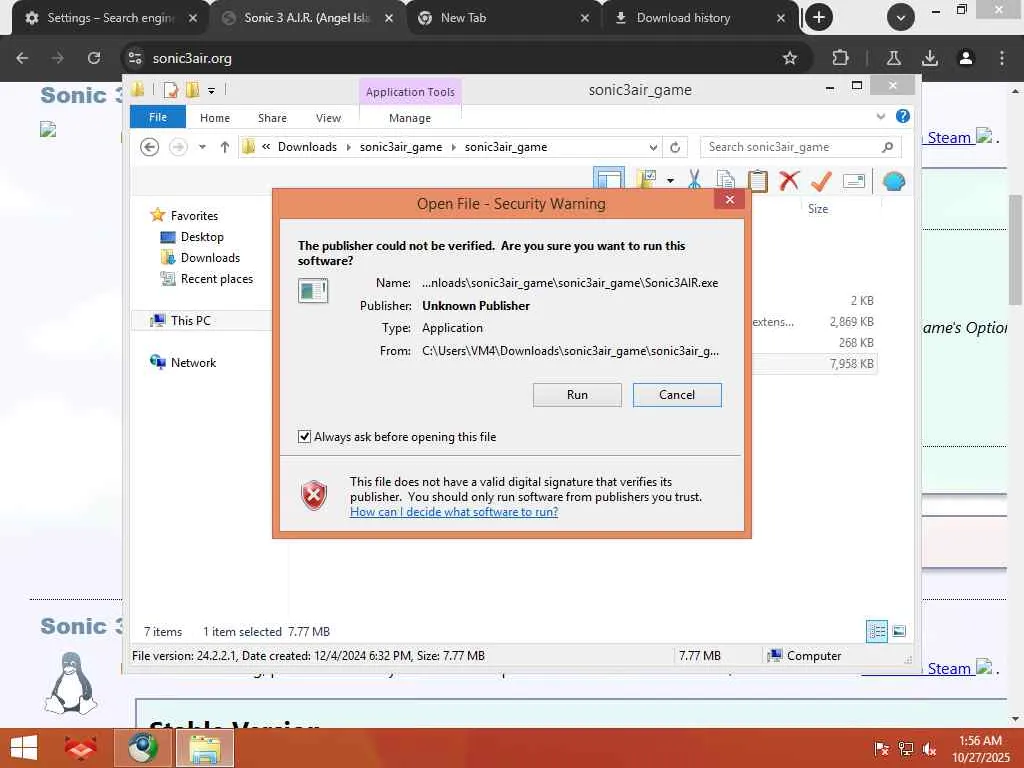Viewport: 1024px width, 768px height.
Task: Click the Windows Start button
Action: (x=24, y=748)
